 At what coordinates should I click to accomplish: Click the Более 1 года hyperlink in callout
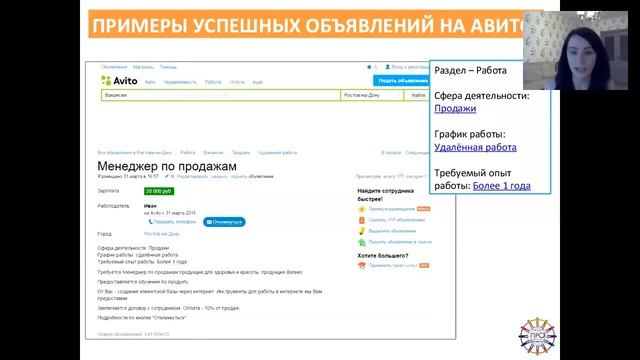click(x=502, y=186)
